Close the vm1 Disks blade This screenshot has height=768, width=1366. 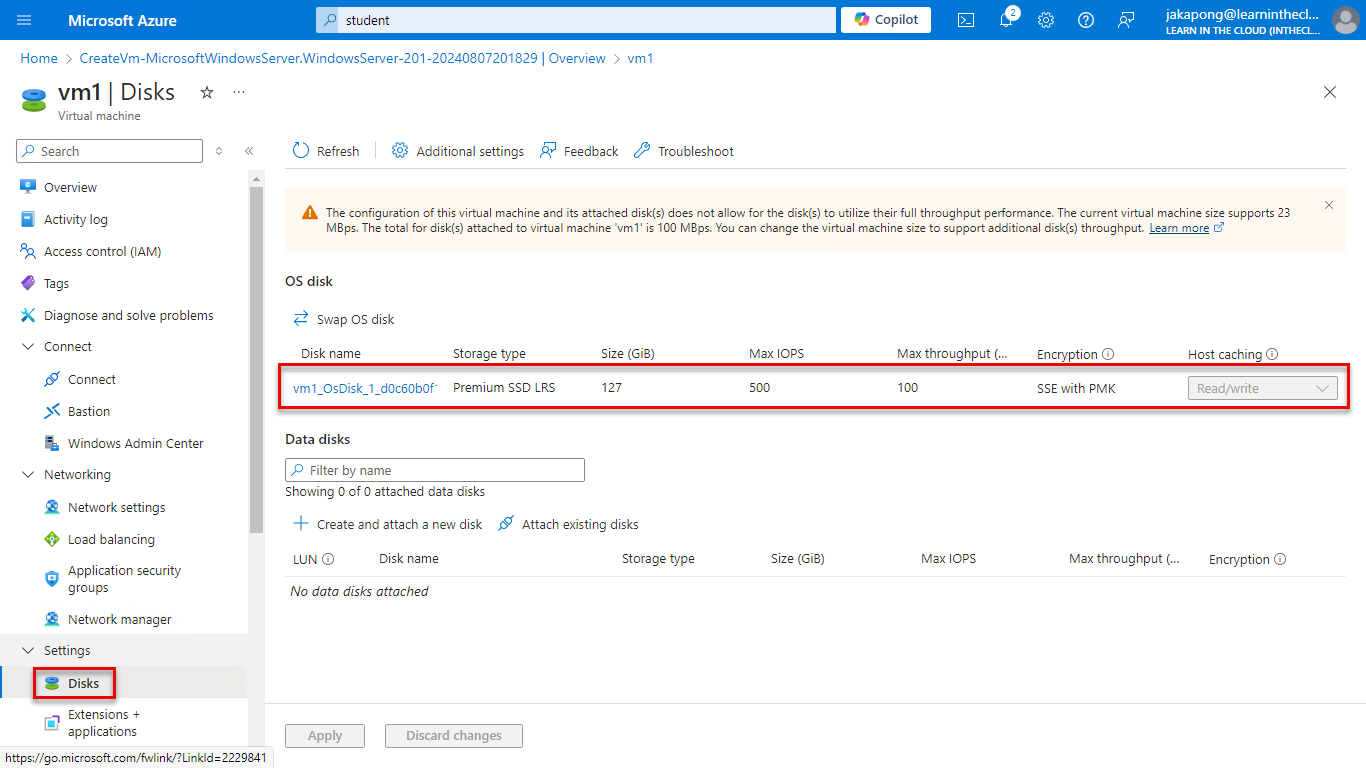click(x=1330, y=92)
